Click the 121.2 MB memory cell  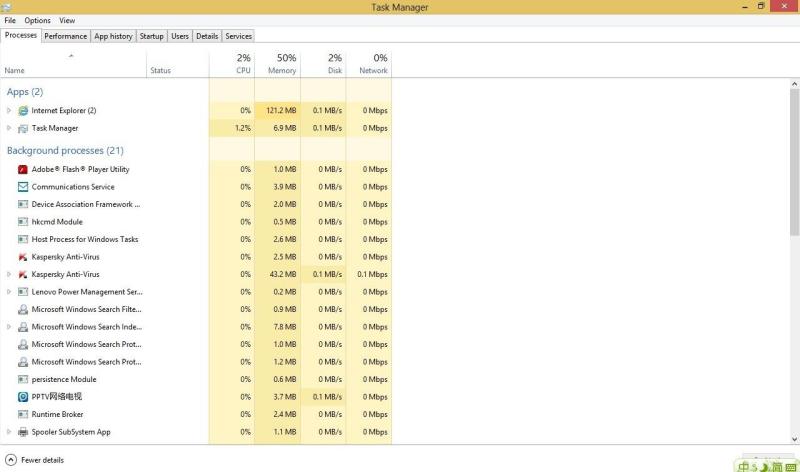278,110
